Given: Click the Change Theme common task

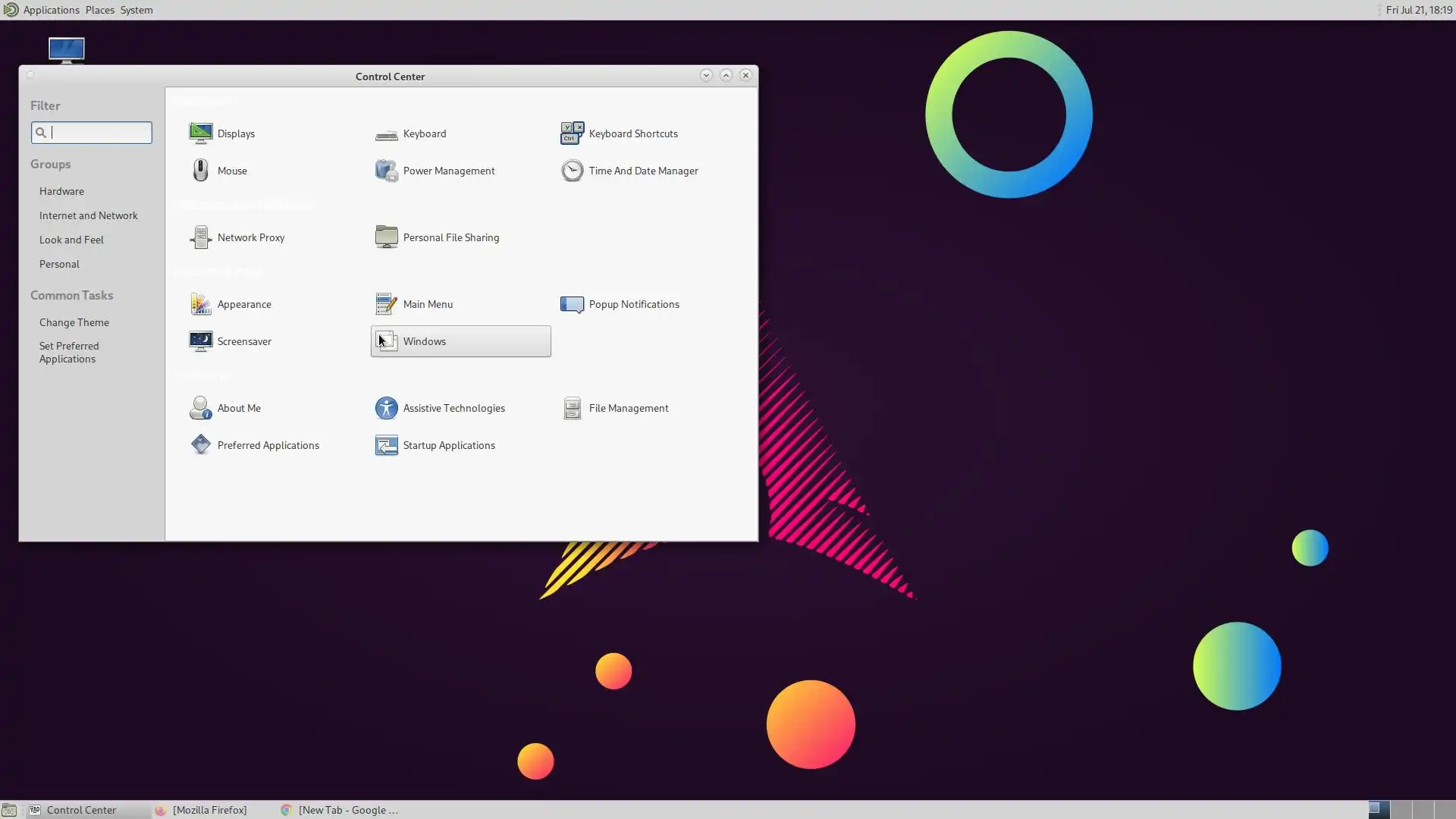Looking at the screenshot, I should 74,322.
